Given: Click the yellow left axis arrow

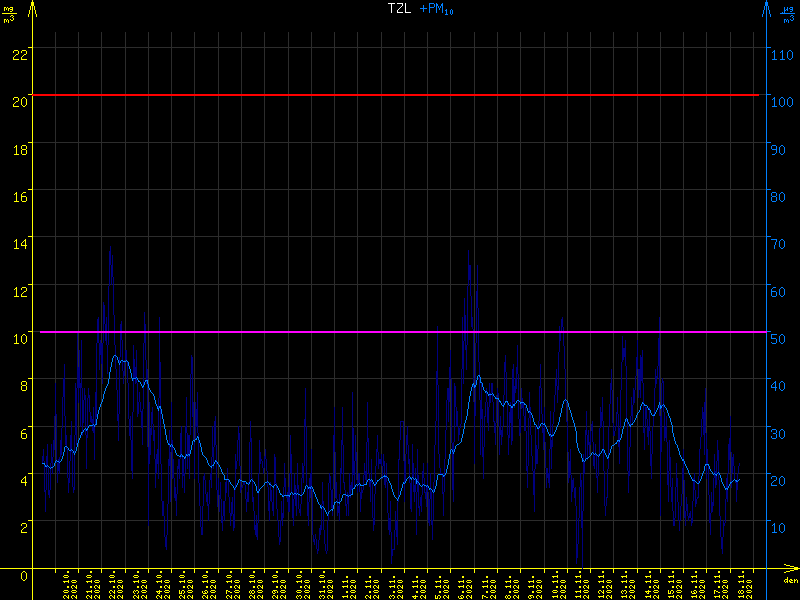Looking at the screenshot, I should point(33,9).
